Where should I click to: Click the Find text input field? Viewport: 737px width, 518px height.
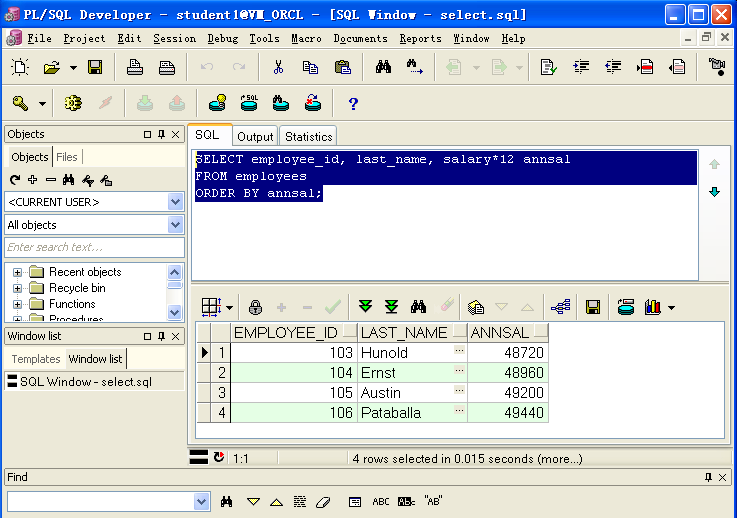pyautogui.click(x=101, y=502)
